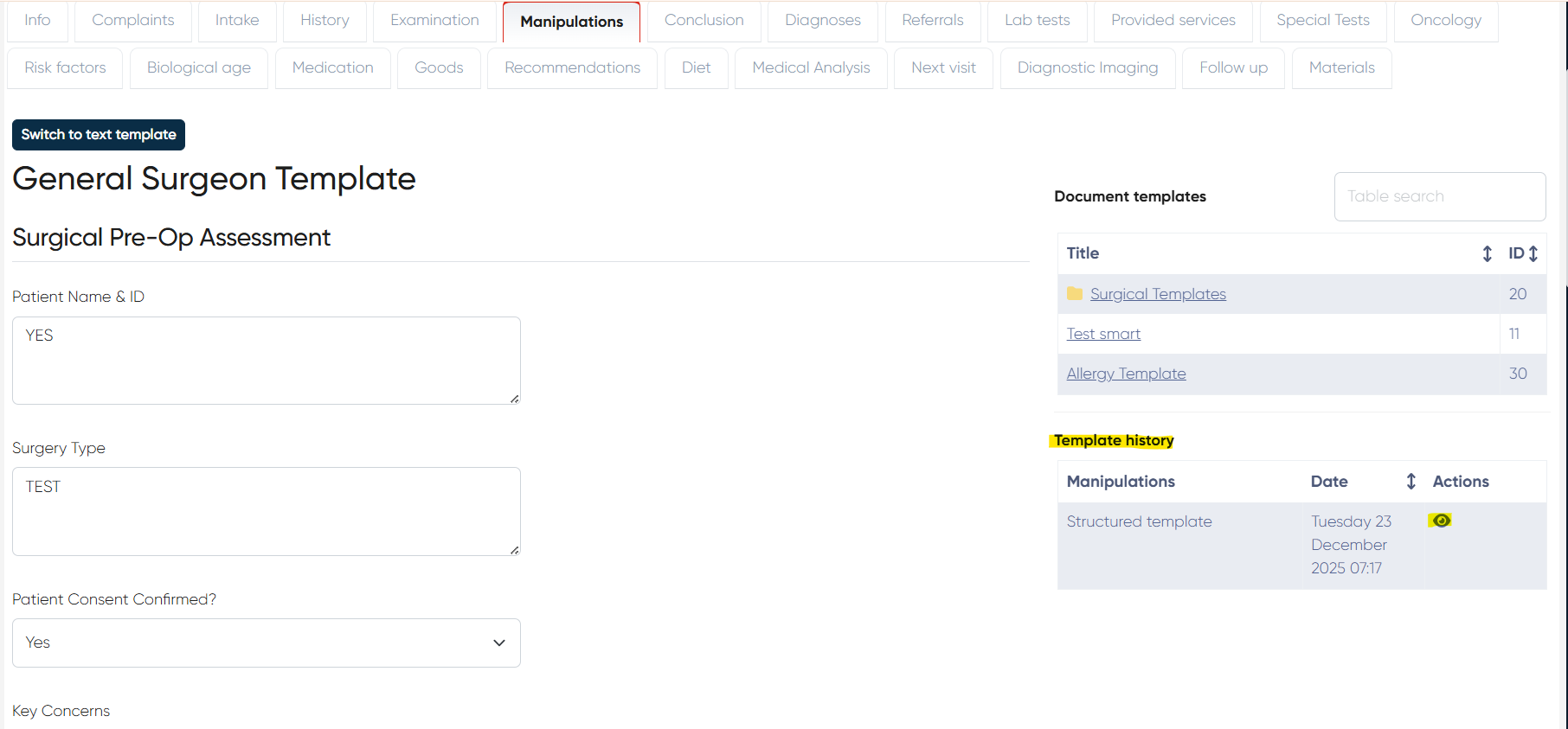Open the Test smart template link
Viewport: 1568px width, 729px height.
pyautogui.click(x=1103, y=334)
